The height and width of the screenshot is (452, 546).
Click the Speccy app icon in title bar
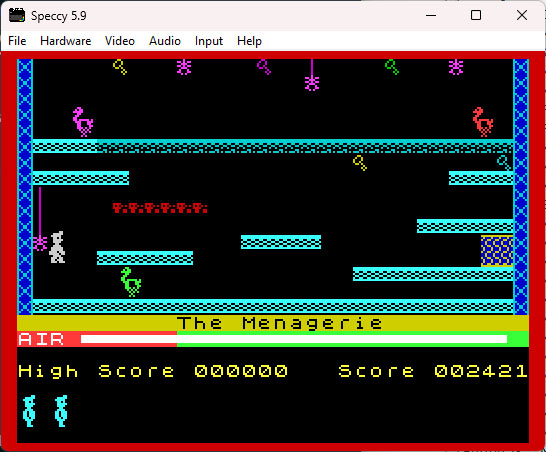[17, 16]
